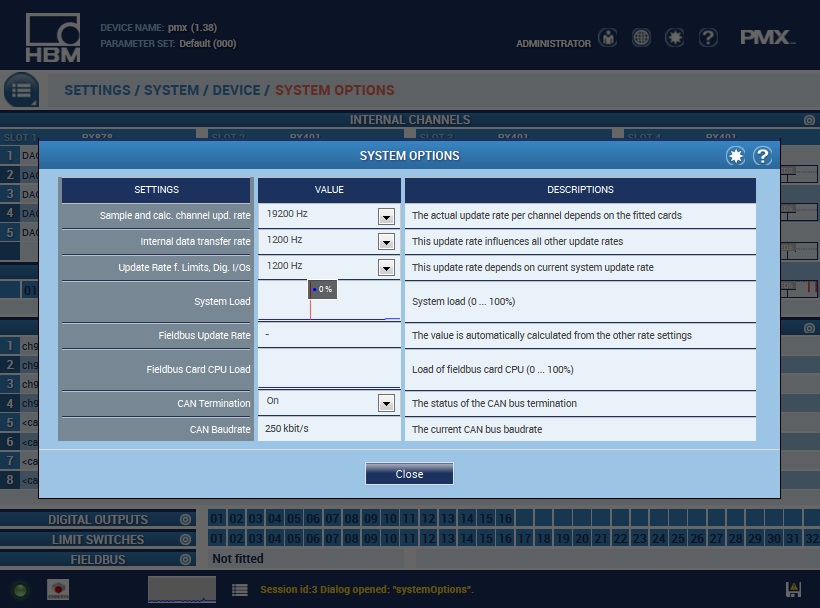820x608 pixels.
Task: Click the pmx (1.38) device name
Action: (x=192, y=27)
